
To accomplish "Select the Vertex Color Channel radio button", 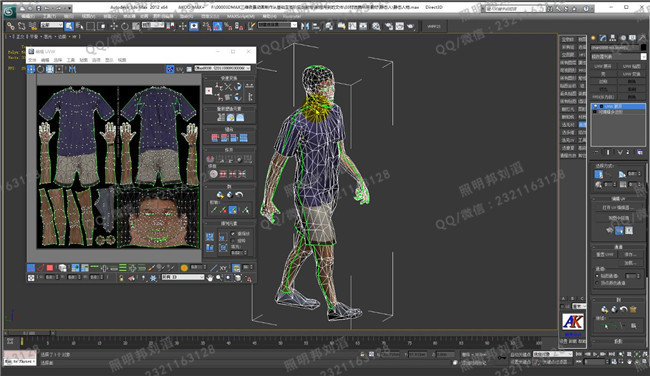I will [597, 283].
